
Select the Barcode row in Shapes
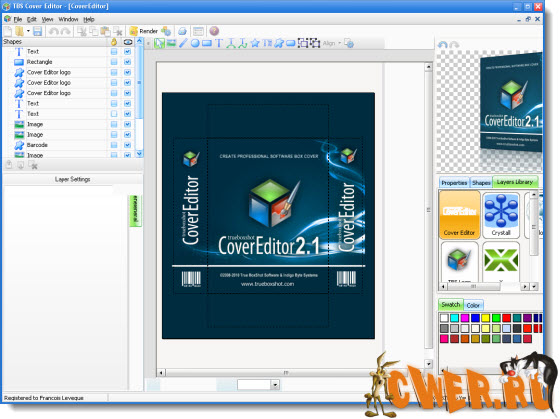click(68, 145)
